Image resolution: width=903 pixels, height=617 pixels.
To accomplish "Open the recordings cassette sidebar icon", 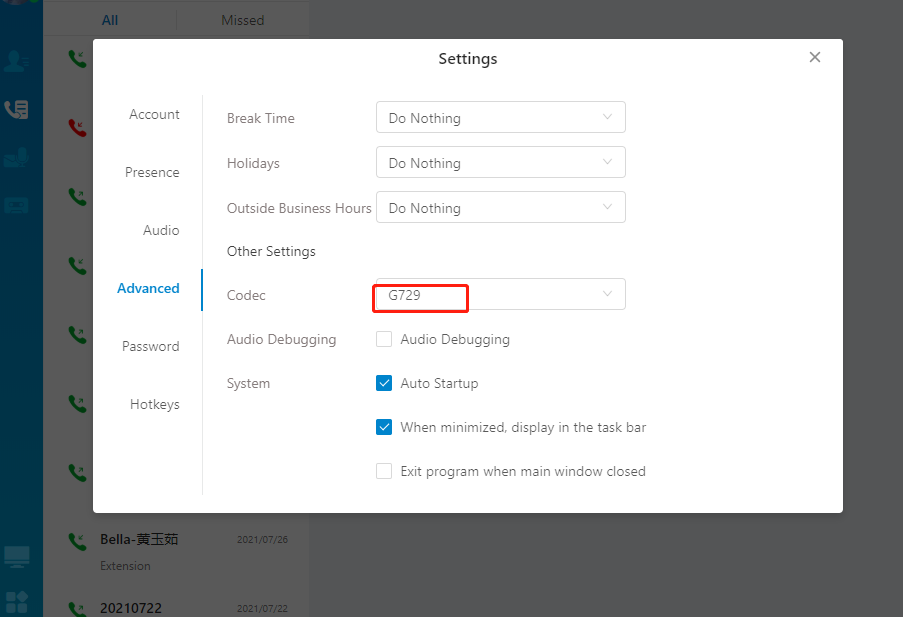I will [16, 205].
